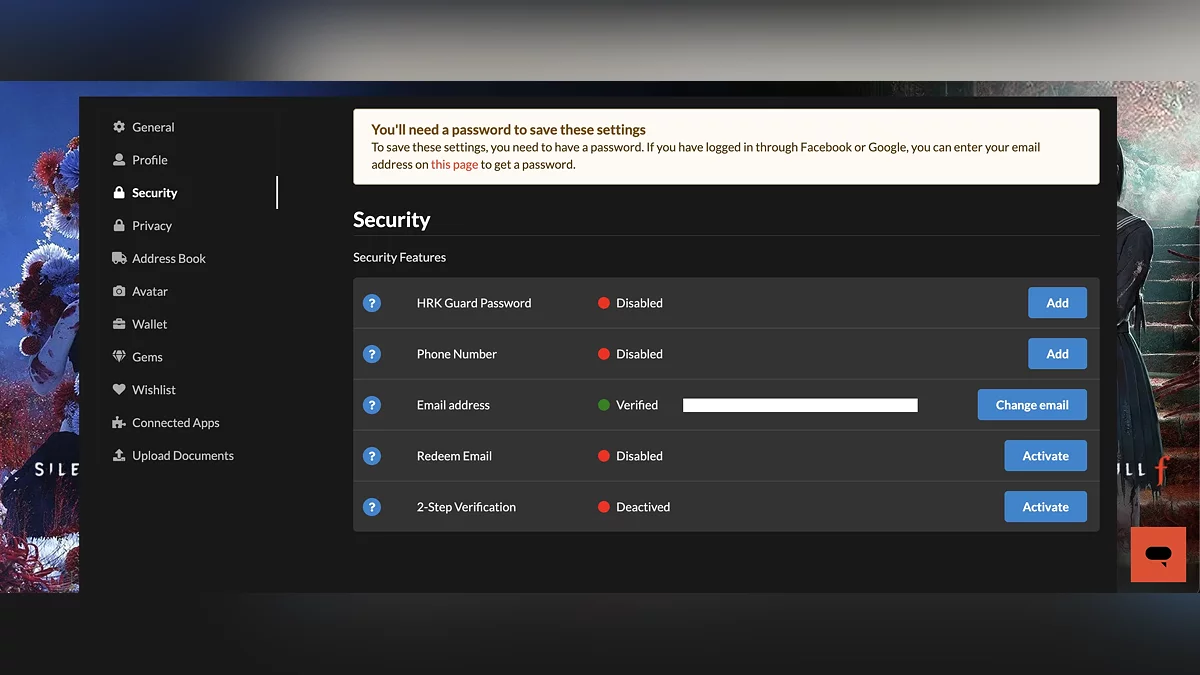
Task: Go to Upload Documents page
Action: coord(183,455)
